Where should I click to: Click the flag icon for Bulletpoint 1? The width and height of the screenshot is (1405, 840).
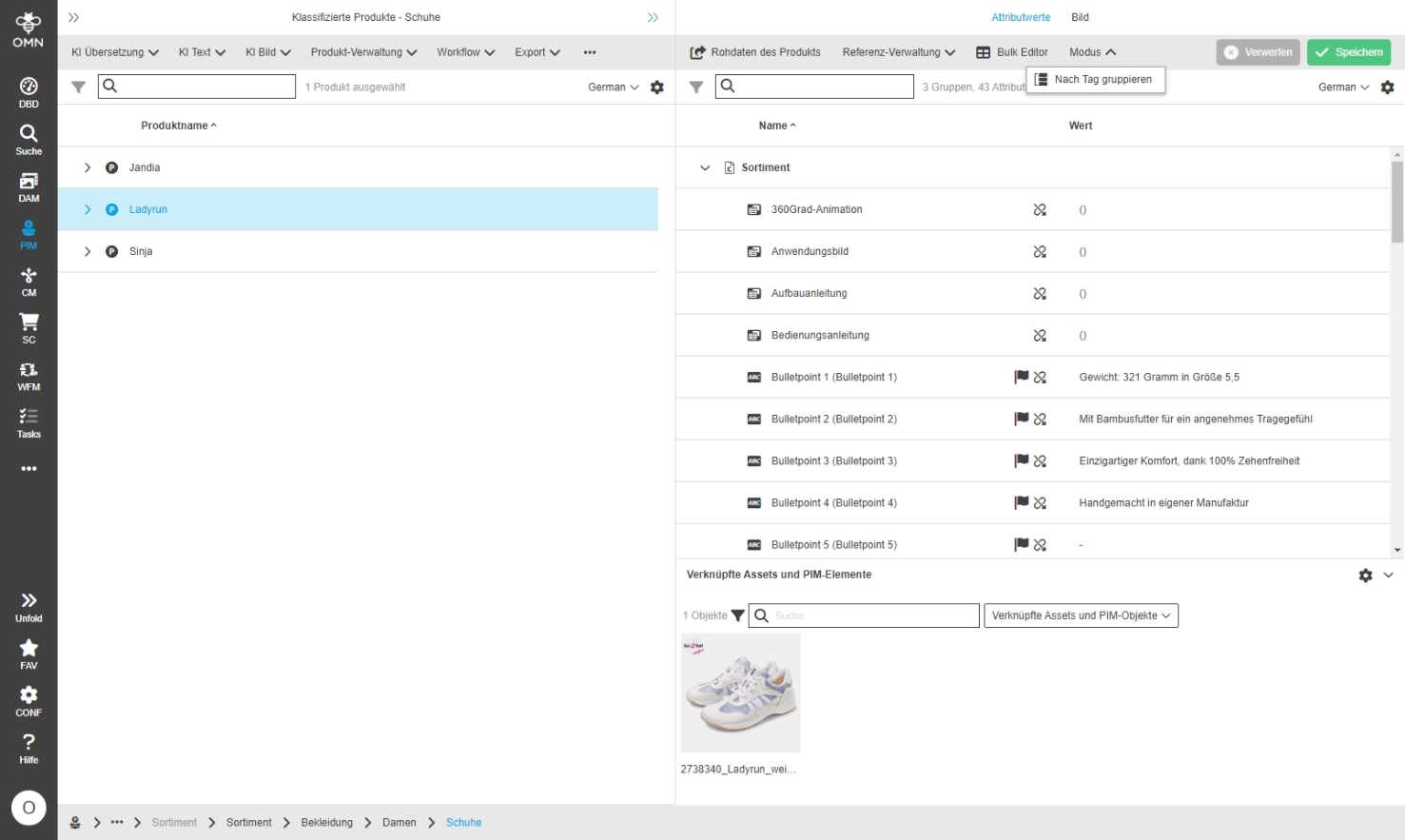(1022, 377)
